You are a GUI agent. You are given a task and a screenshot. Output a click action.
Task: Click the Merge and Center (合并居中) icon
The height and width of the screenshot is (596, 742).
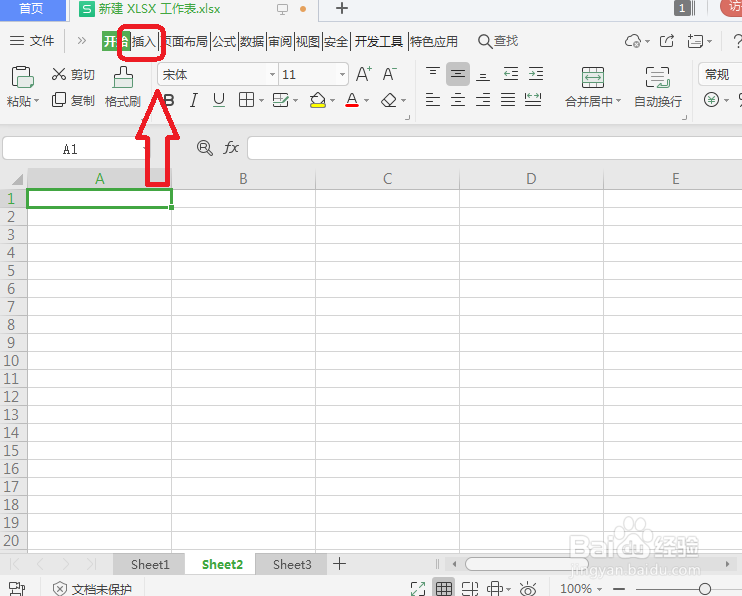[592, 77]
